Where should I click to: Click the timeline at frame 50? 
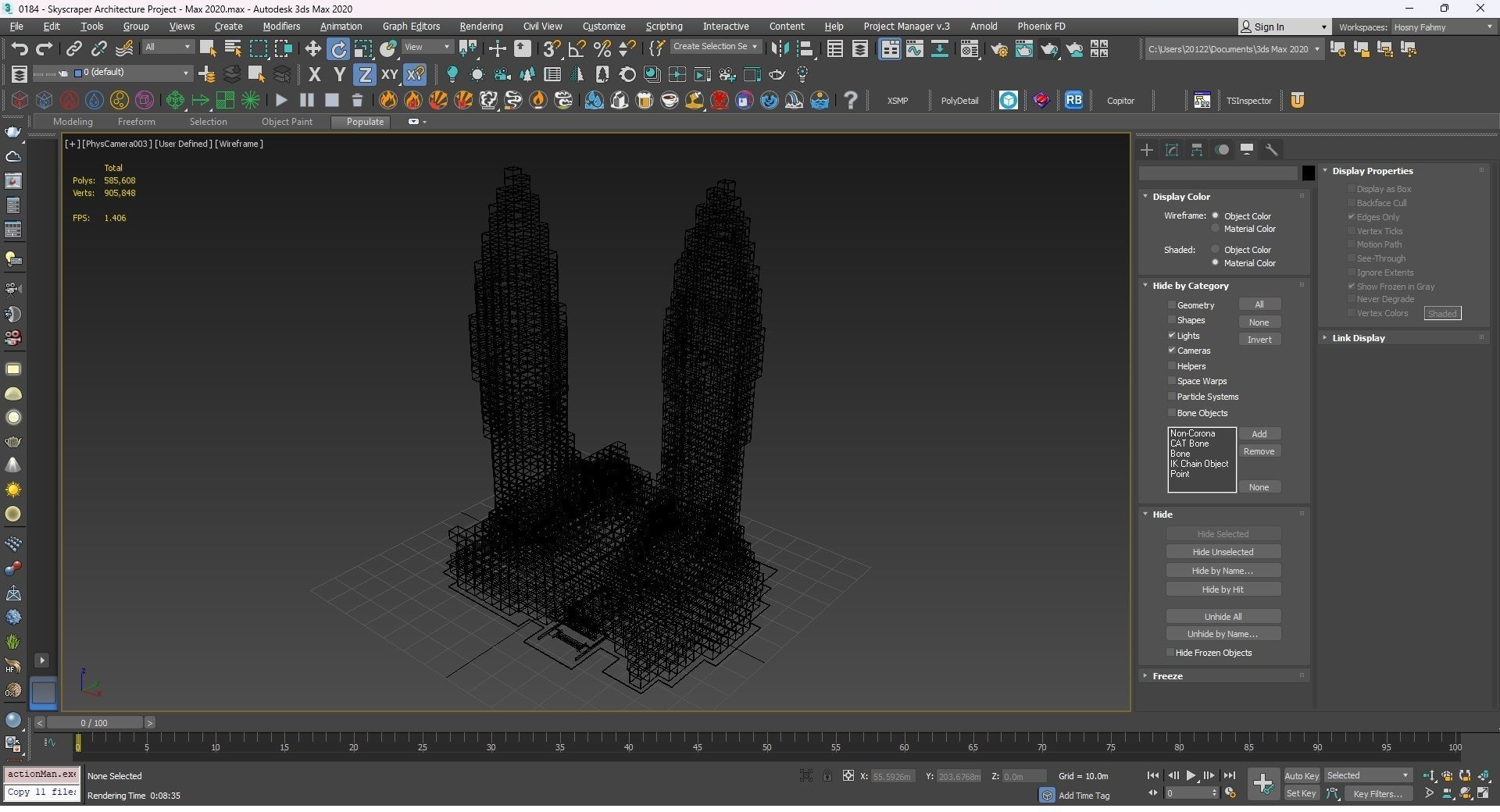766,747
